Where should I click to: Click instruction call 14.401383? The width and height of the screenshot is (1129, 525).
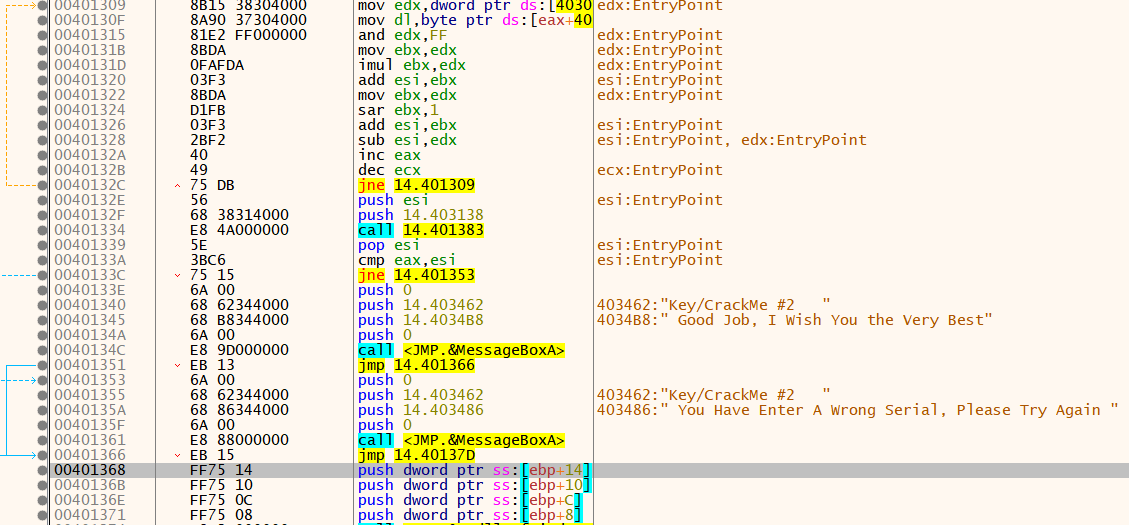[x=421, y=230]
